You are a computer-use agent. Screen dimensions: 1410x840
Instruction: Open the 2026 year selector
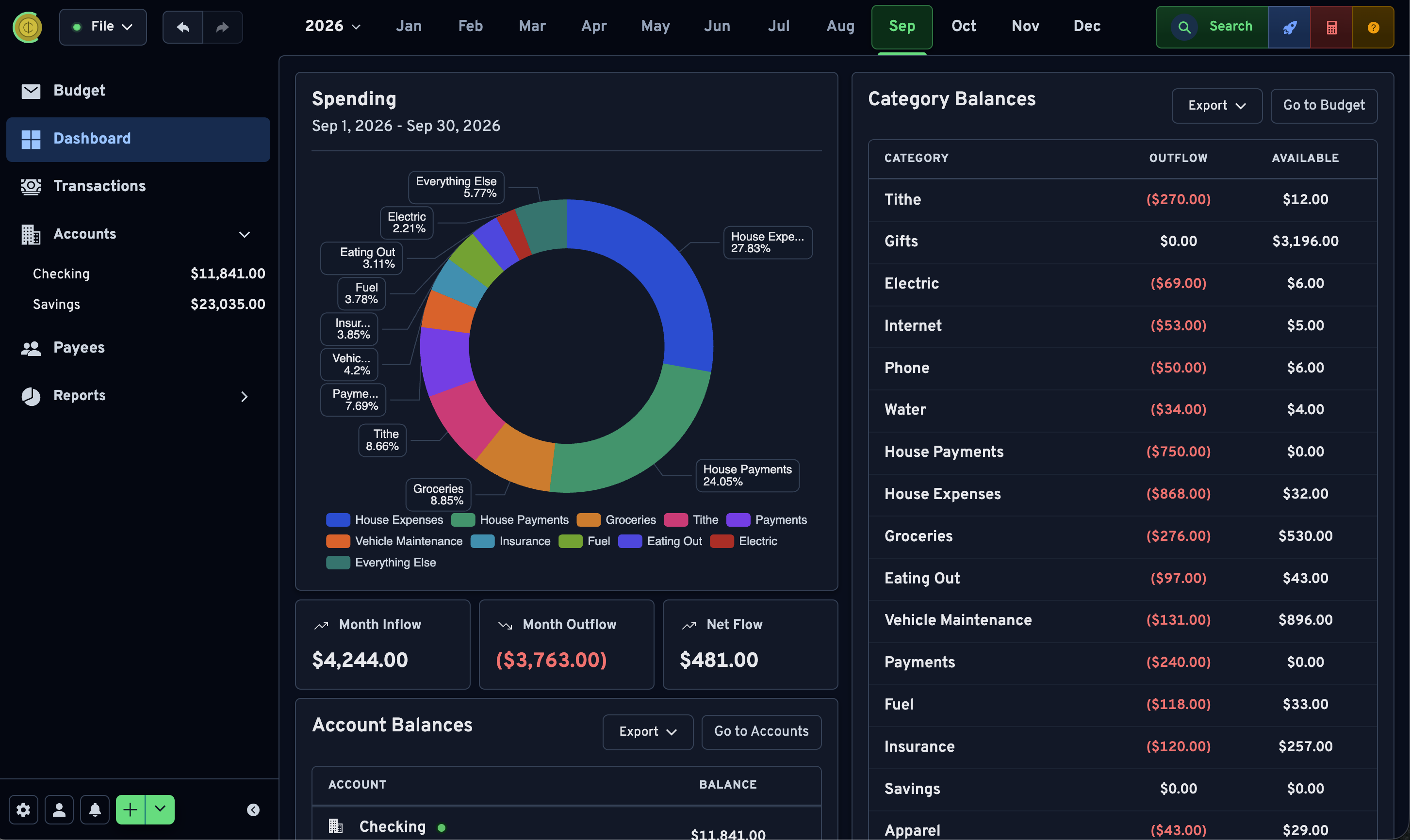pyautogui.click(x=332, y=26)
